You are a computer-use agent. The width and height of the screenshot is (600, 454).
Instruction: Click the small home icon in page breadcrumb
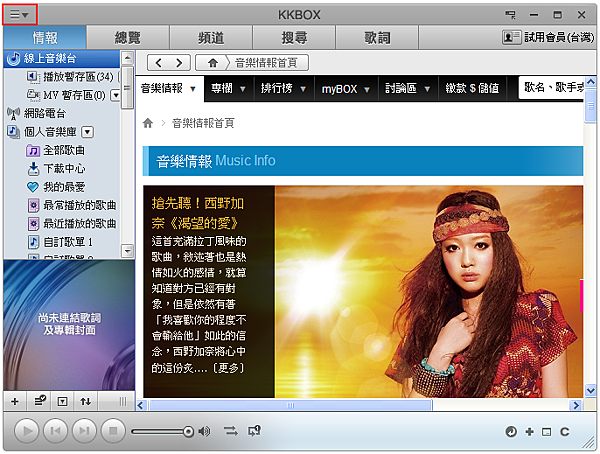tap(148, 123)
